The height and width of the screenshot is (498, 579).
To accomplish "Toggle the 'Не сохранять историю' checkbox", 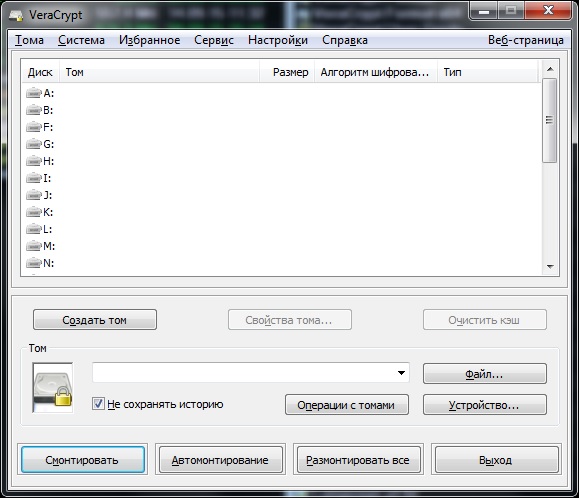I will click(98, 403).
